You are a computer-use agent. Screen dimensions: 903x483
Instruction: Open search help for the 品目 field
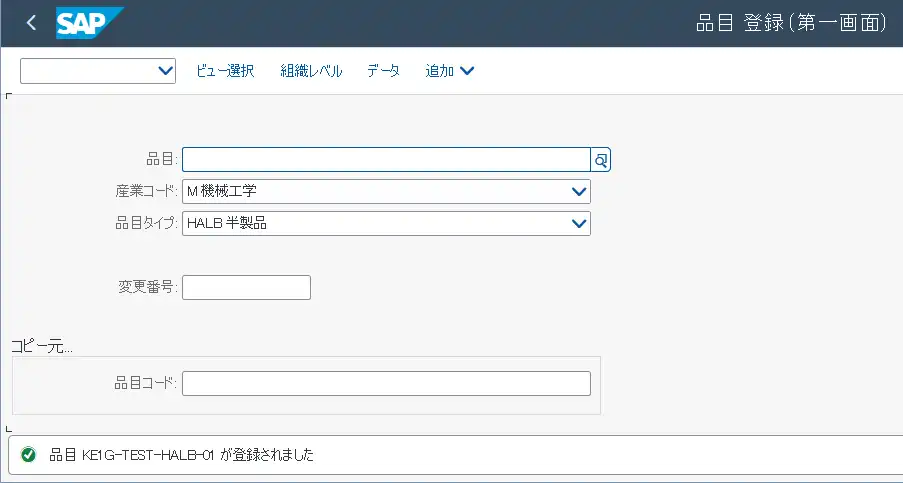tap(601, 160)
